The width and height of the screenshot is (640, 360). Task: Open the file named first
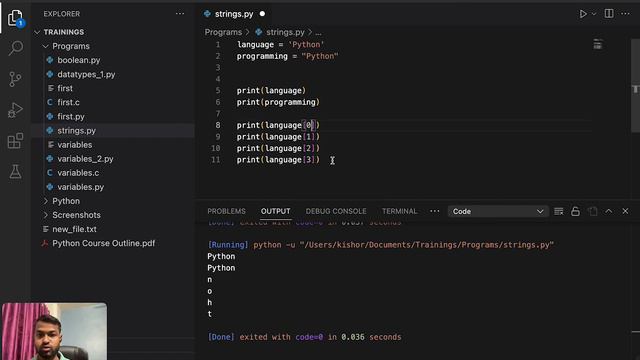65,88
